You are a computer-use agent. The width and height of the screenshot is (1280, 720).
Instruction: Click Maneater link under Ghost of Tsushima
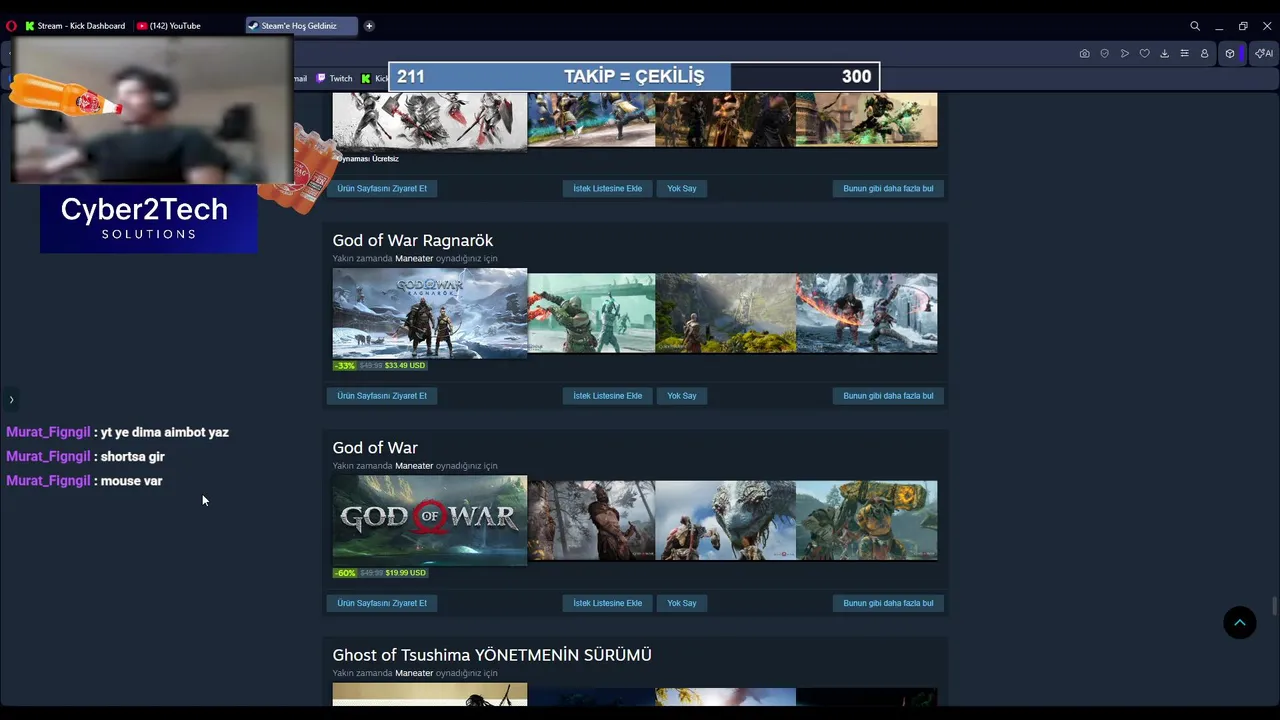pos(414,673)
